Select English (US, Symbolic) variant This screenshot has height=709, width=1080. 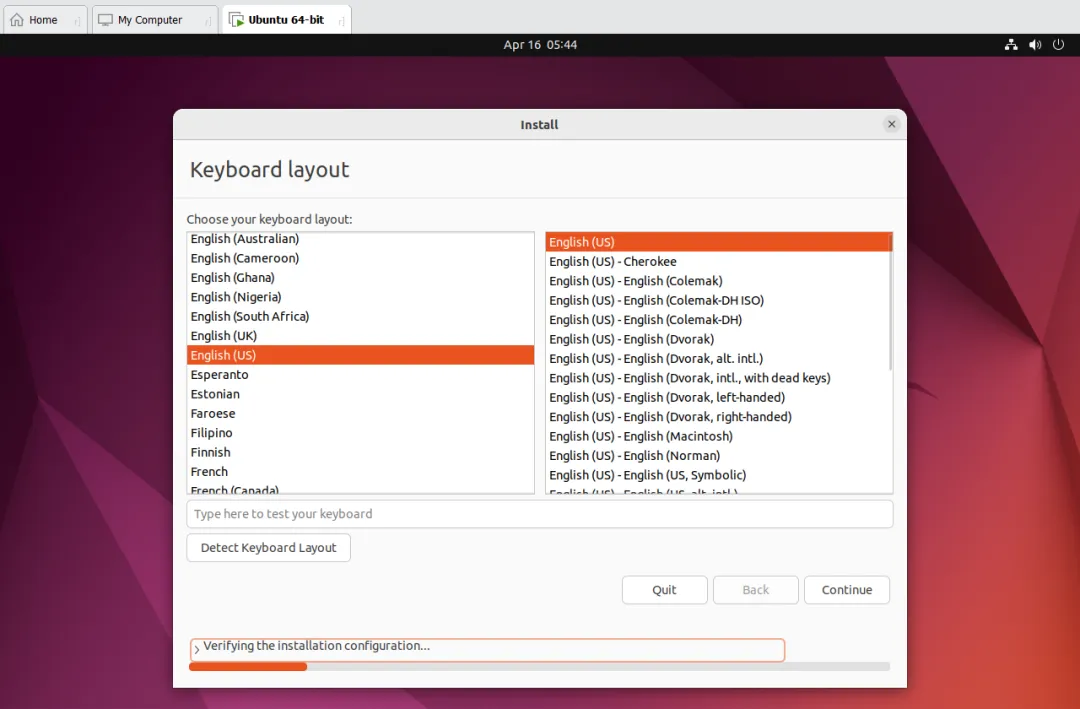(x=717, y=475)
